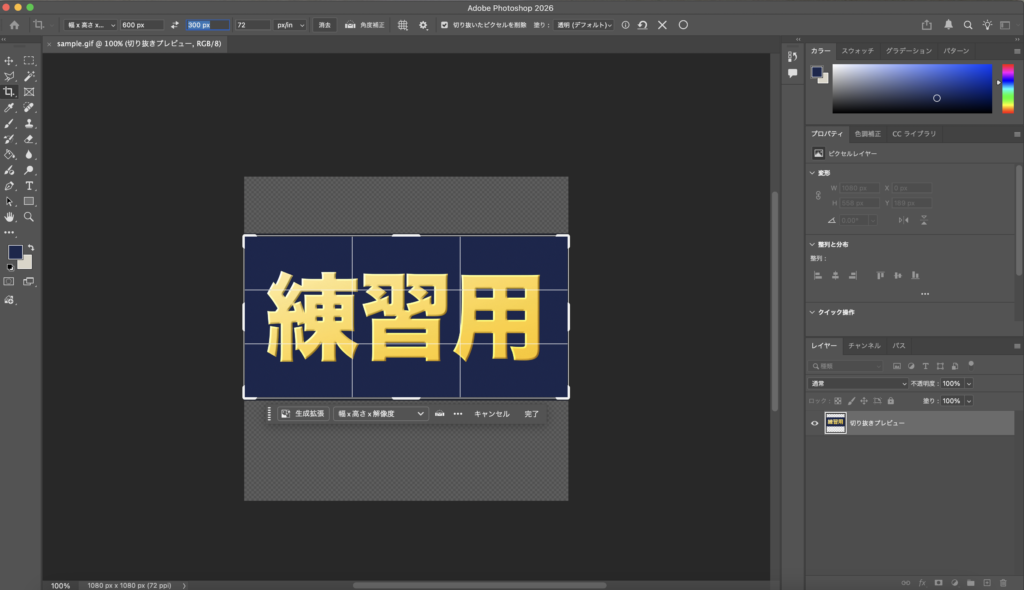Open the 通常 blend mode dropdown
The width and height of the screenshot is (1024, 590).
[x=857, y=383]
